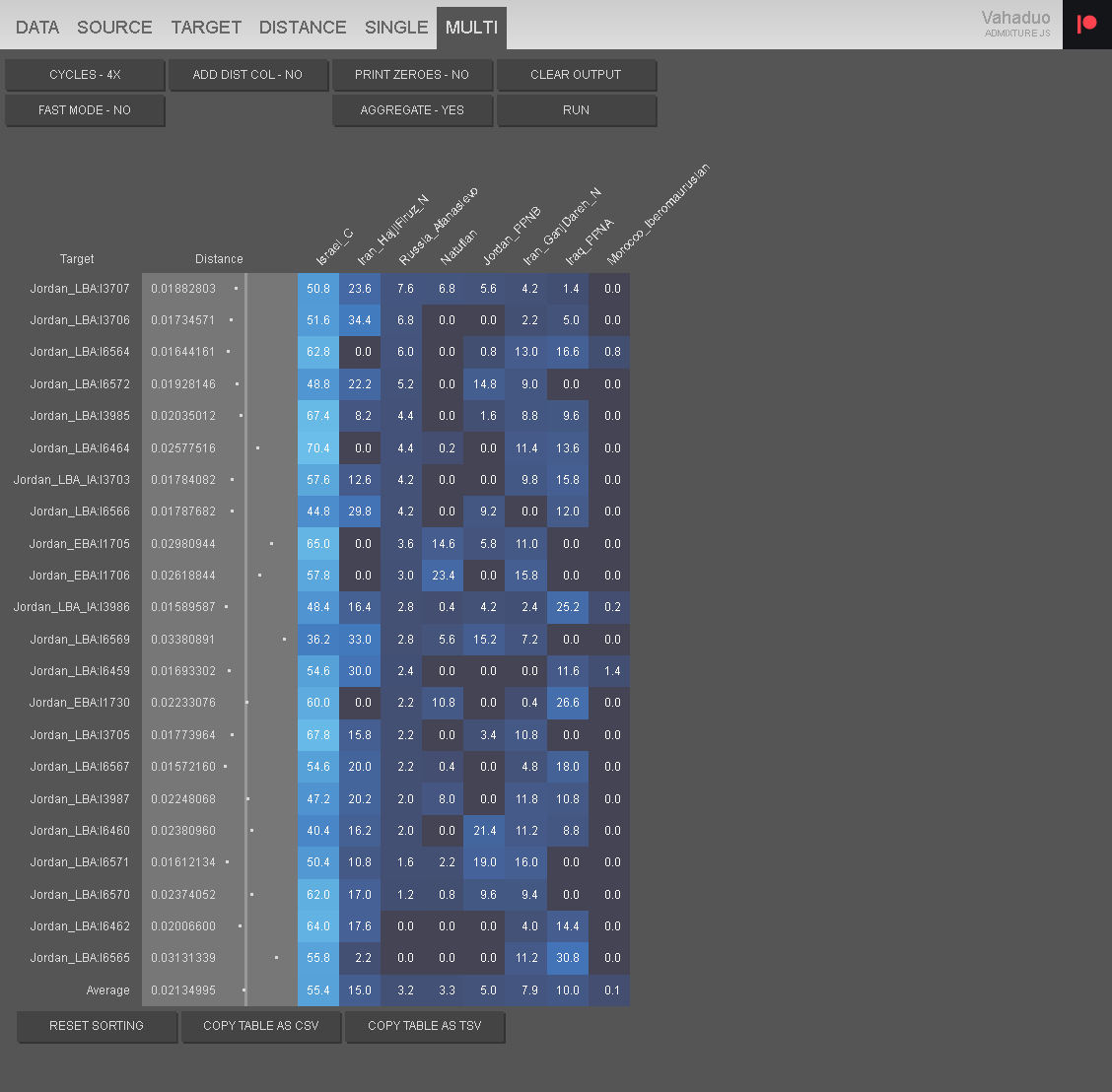Toggle the CYCLES - 4X setting
1112x1092 pixels.
(85, 75)
